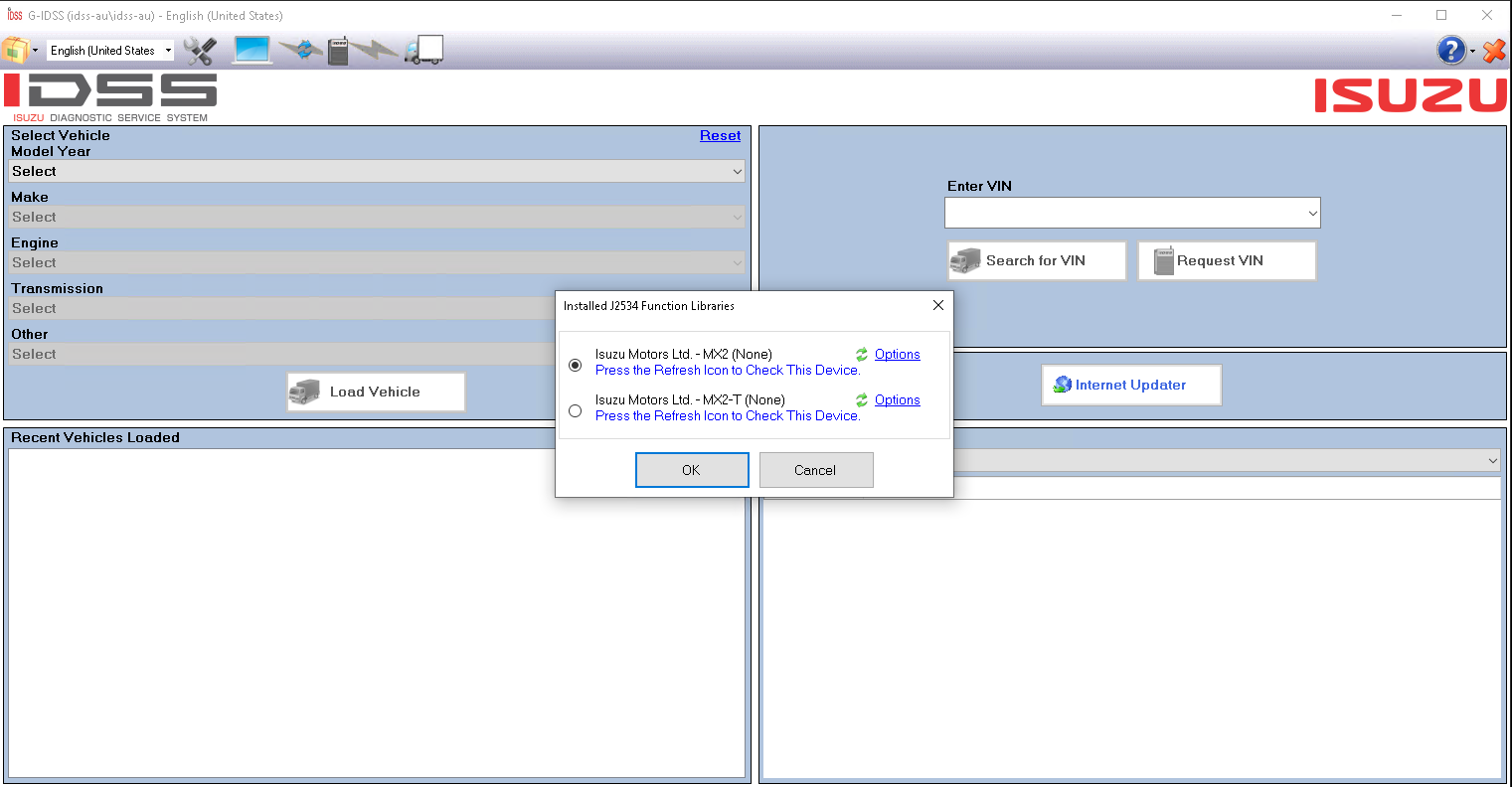The image size is (1512, 787).
Task: Open the Model Year dropdown
Action: click(378, 171)
